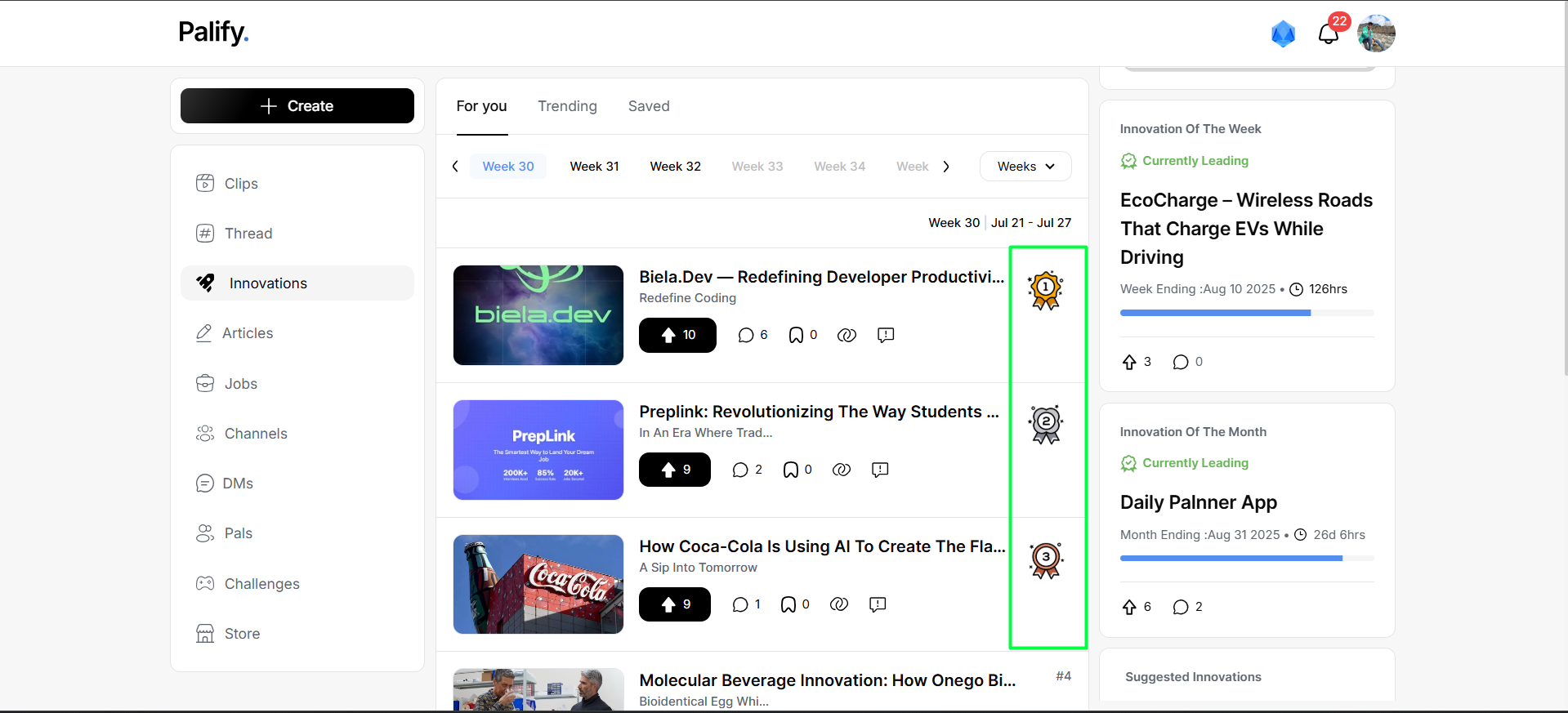Select Innovations in the sidebar
1568x713 pixels.
pyautogui.click(x=297, y=283)
